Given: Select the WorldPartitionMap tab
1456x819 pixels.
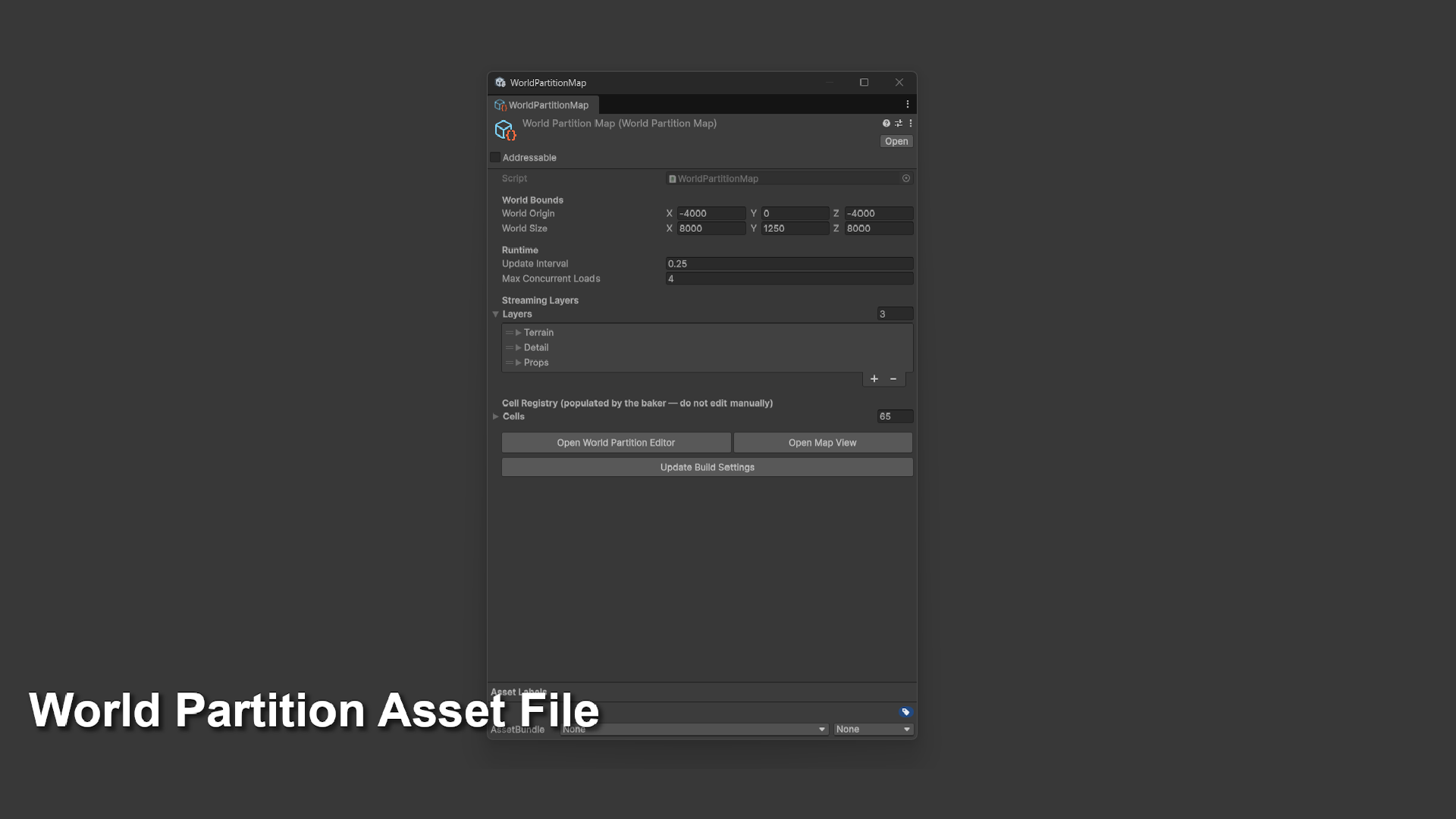Looking at the screenshot, I should point(543,105).
